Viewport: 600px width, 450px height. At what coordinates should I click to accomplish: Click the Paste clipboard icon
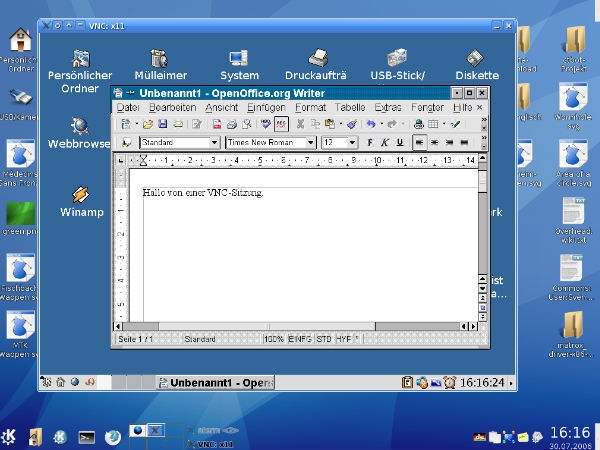[x=329, y=124]
